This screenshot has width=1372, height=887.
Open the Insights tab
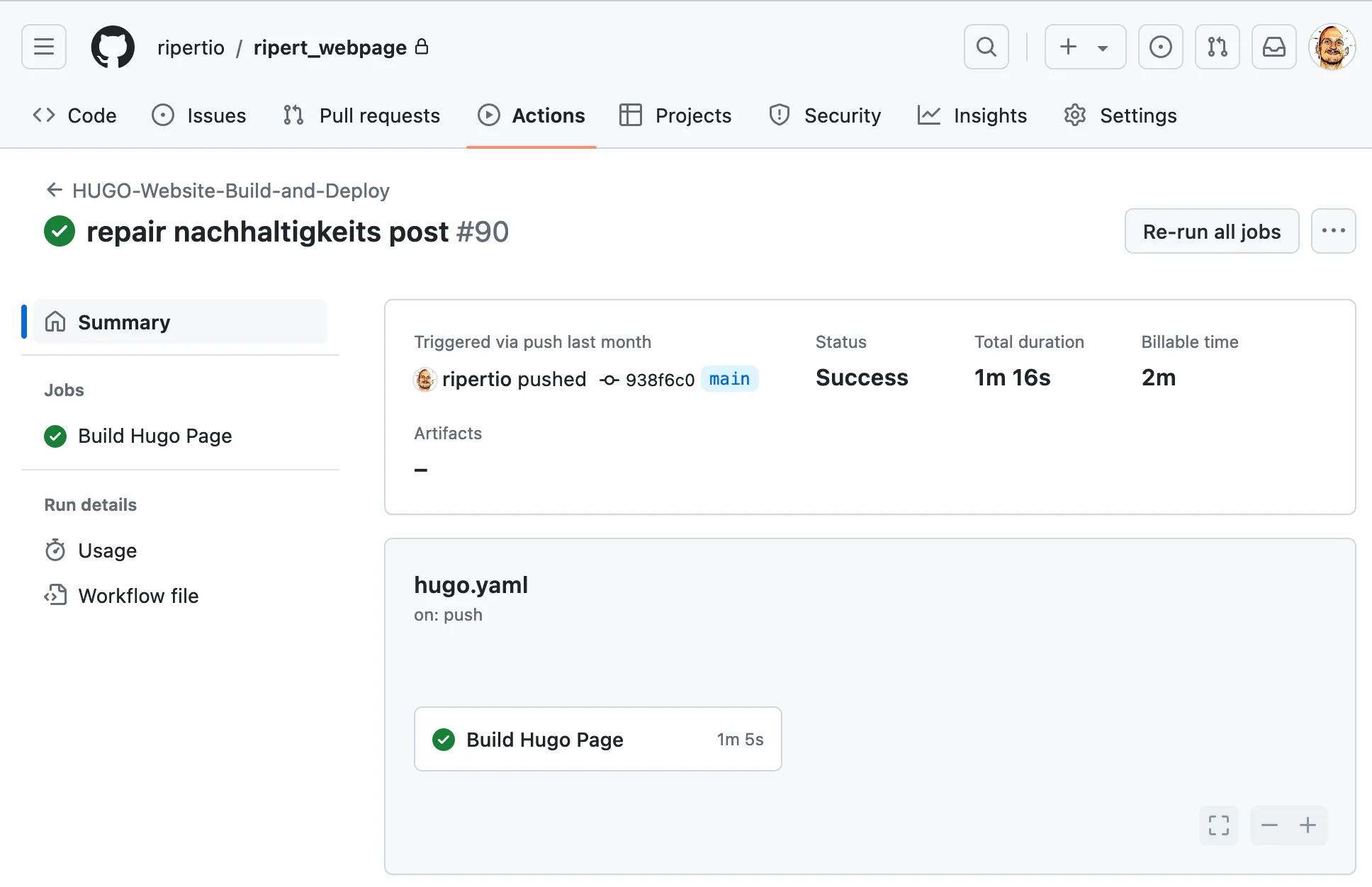pyautogui.click(x=972, y=115)
